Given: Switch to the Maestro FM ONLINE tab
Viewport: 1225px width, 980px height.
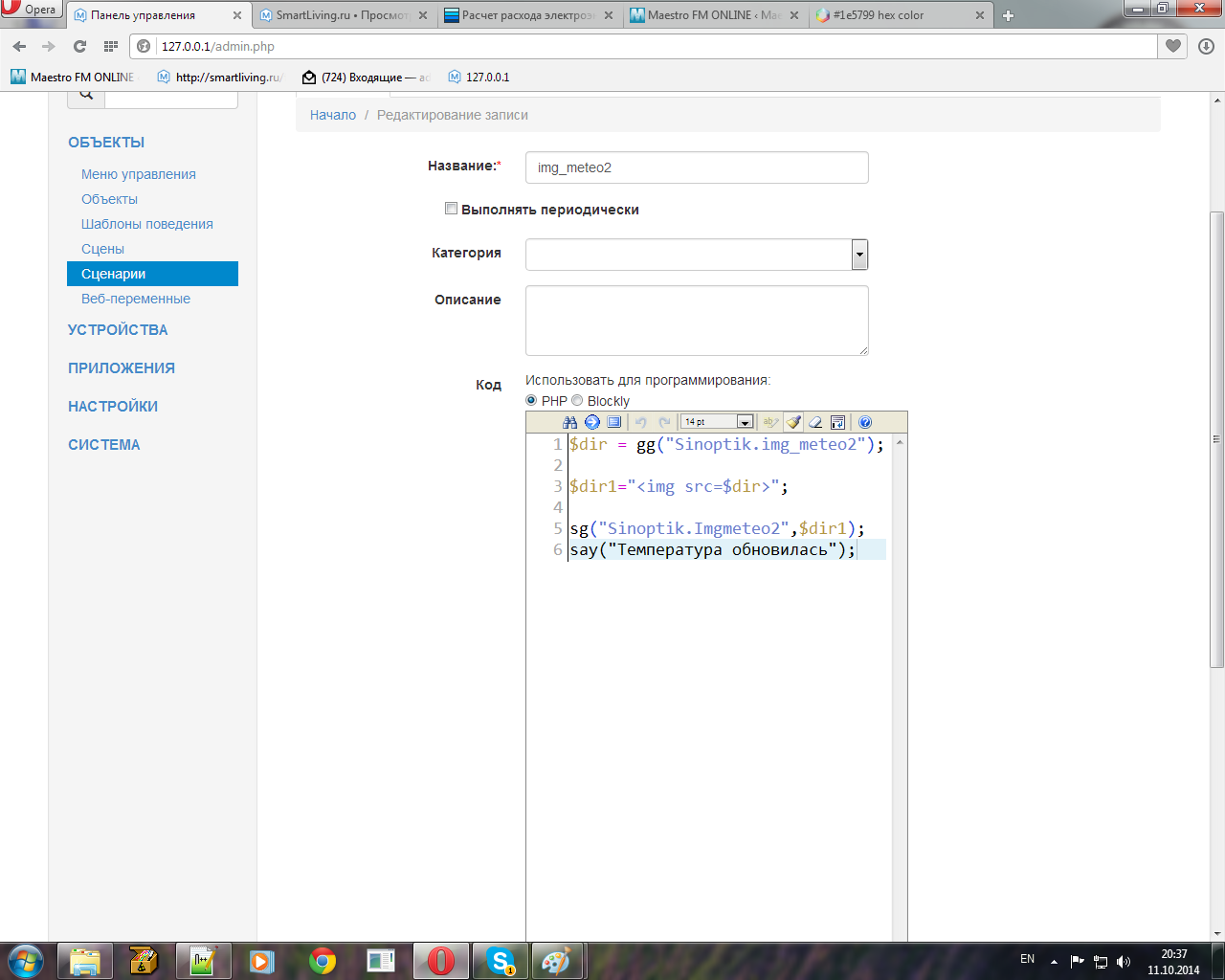Looking at the screenshot, I should coord(714,15).
